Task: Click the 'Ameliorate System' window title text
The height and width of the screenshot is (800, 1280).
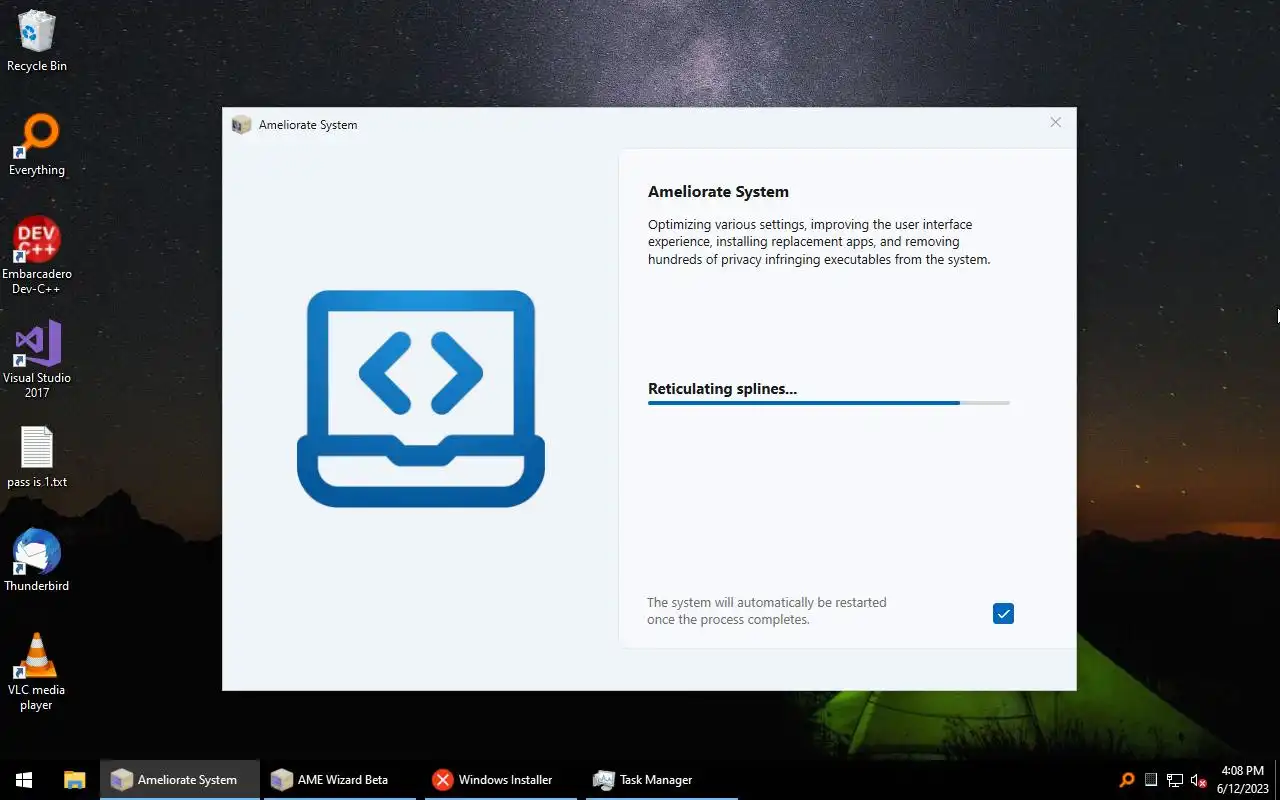Action: [308, 125]
